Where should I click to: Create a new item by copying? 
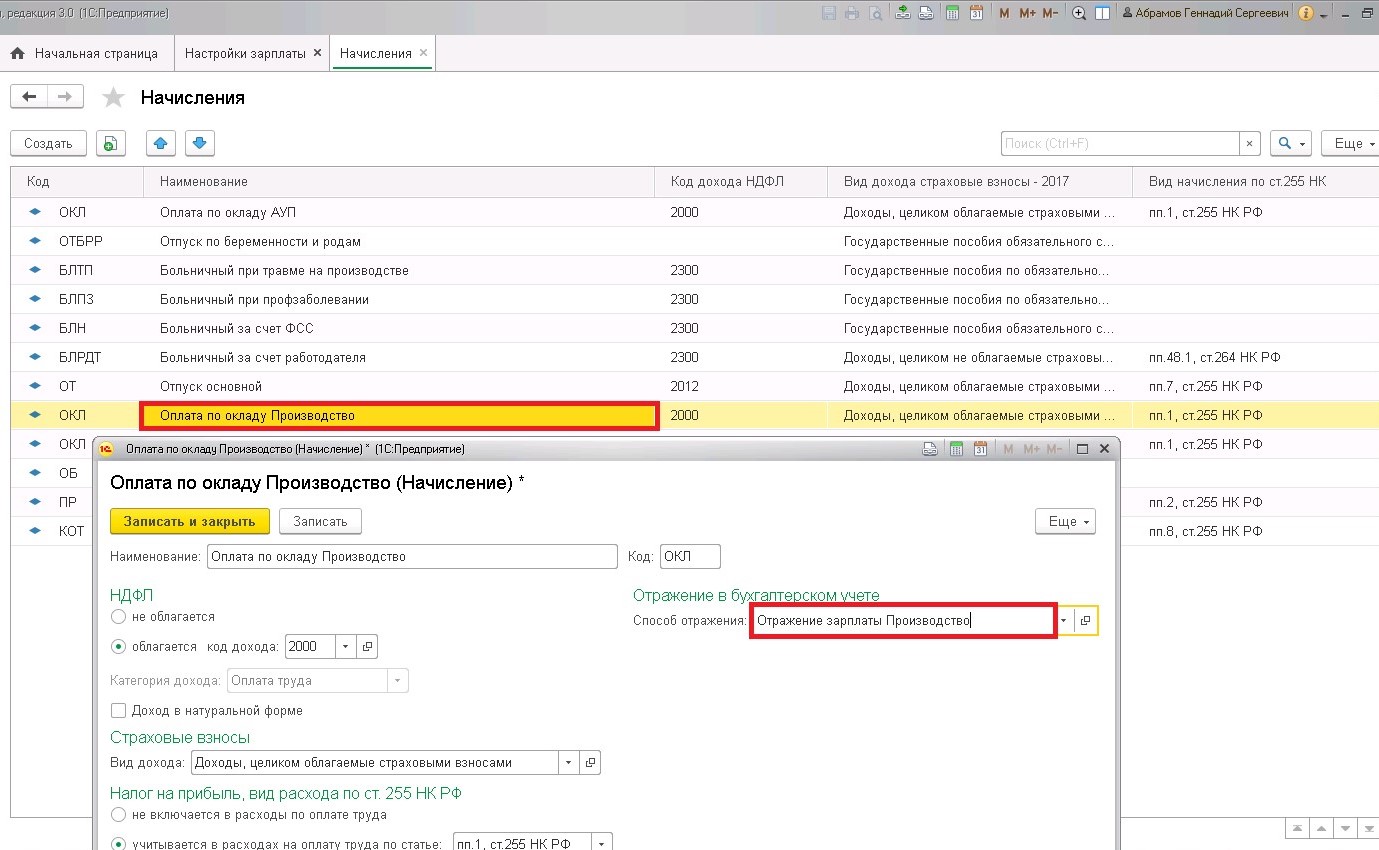click(111, 143)
